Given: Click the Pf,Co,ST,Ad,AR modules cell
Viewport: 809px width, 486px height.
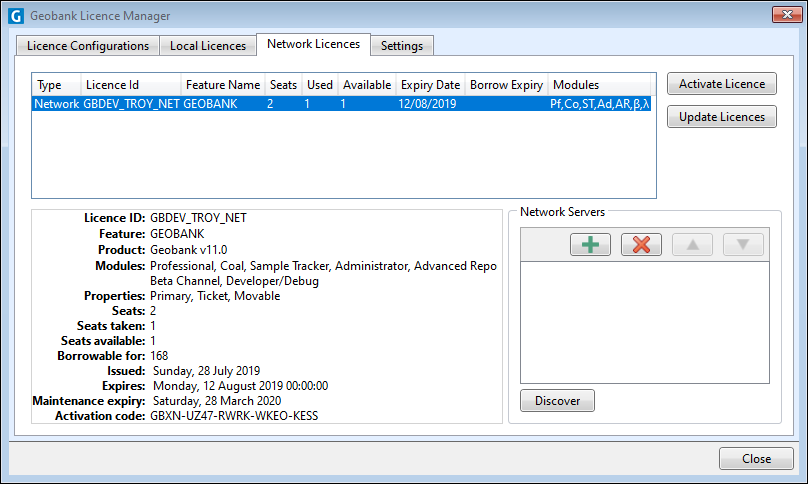Looking at the screenshot, I should click(x=599, y=104).
